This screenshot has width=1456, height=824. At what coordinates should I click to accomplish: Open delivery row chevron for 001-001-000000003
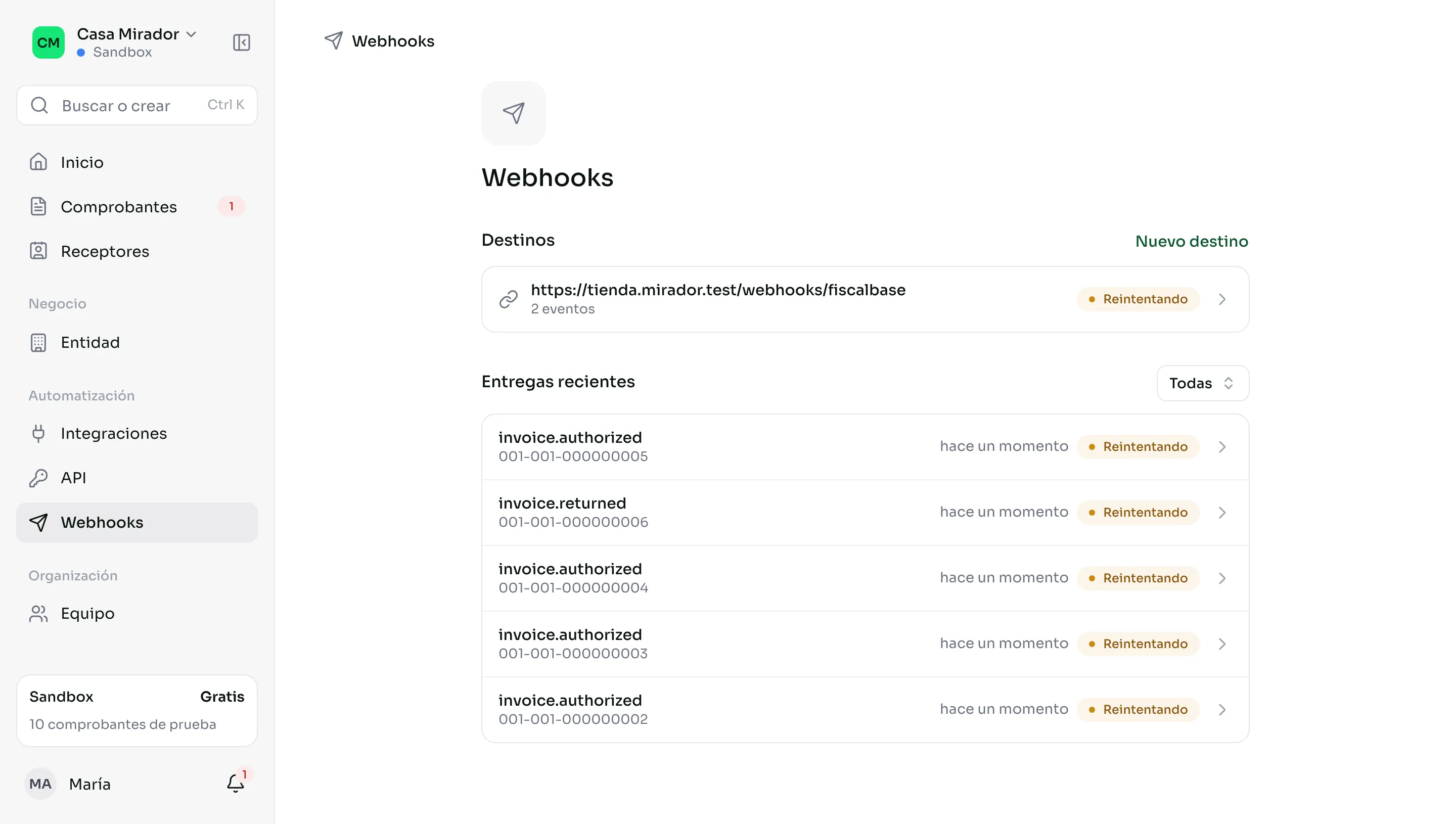click(1222, 644)
